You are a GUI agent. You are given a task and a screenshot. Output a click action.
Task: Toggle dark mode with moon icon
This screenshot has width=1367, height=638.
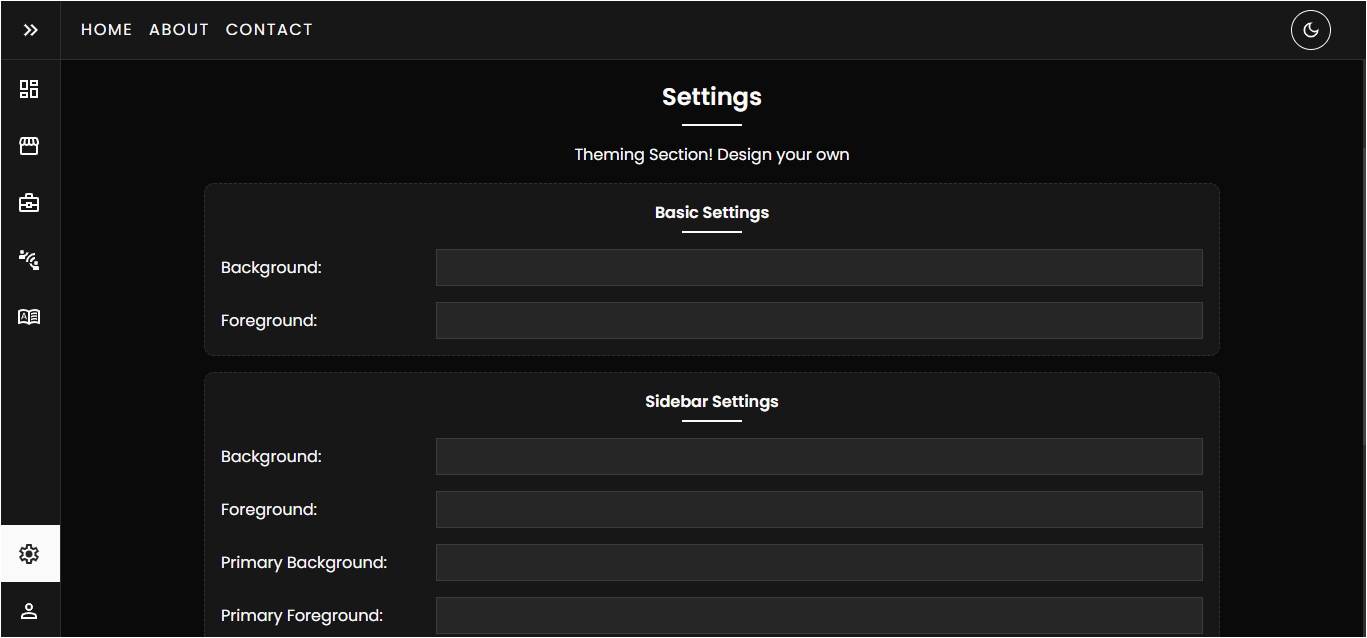[x=1310, y=30]
